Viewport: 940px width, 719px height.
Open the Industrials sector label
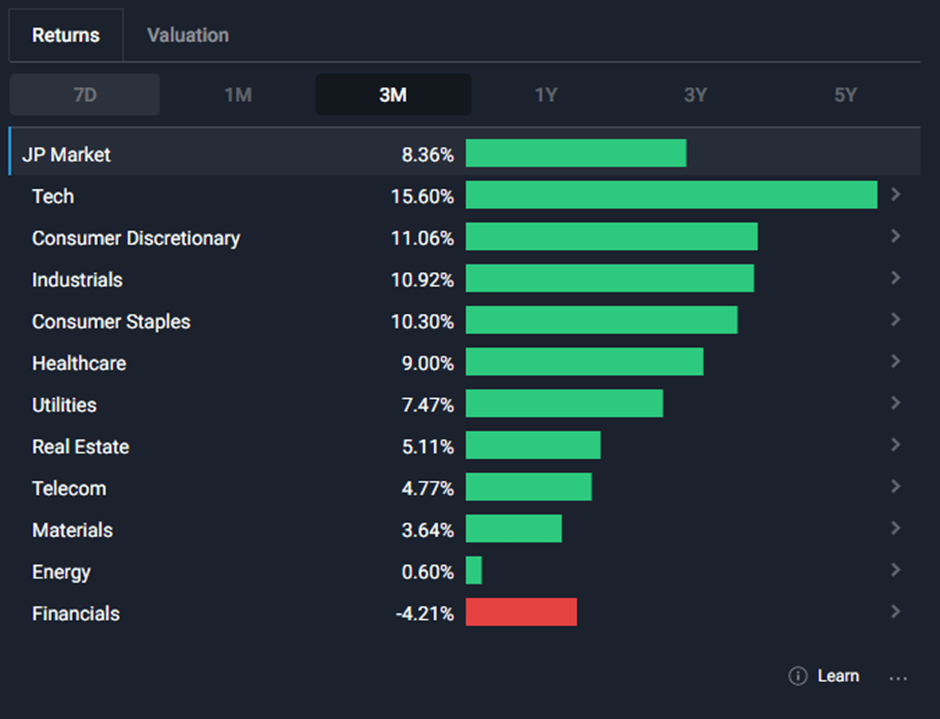tap(77, 280)
